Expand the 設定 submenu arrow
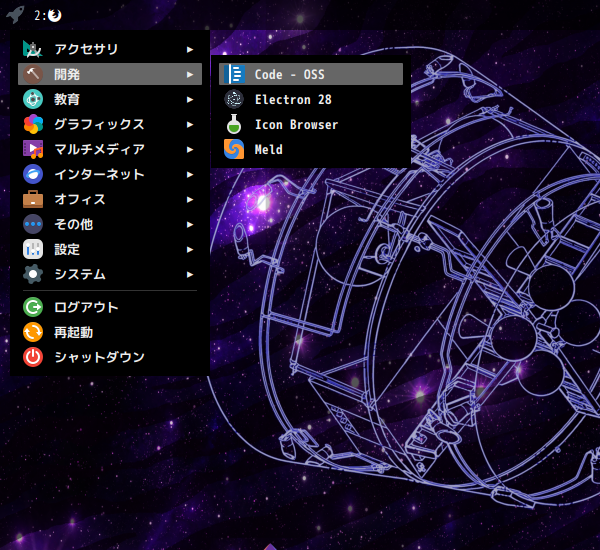 click(x=190, y=250)
